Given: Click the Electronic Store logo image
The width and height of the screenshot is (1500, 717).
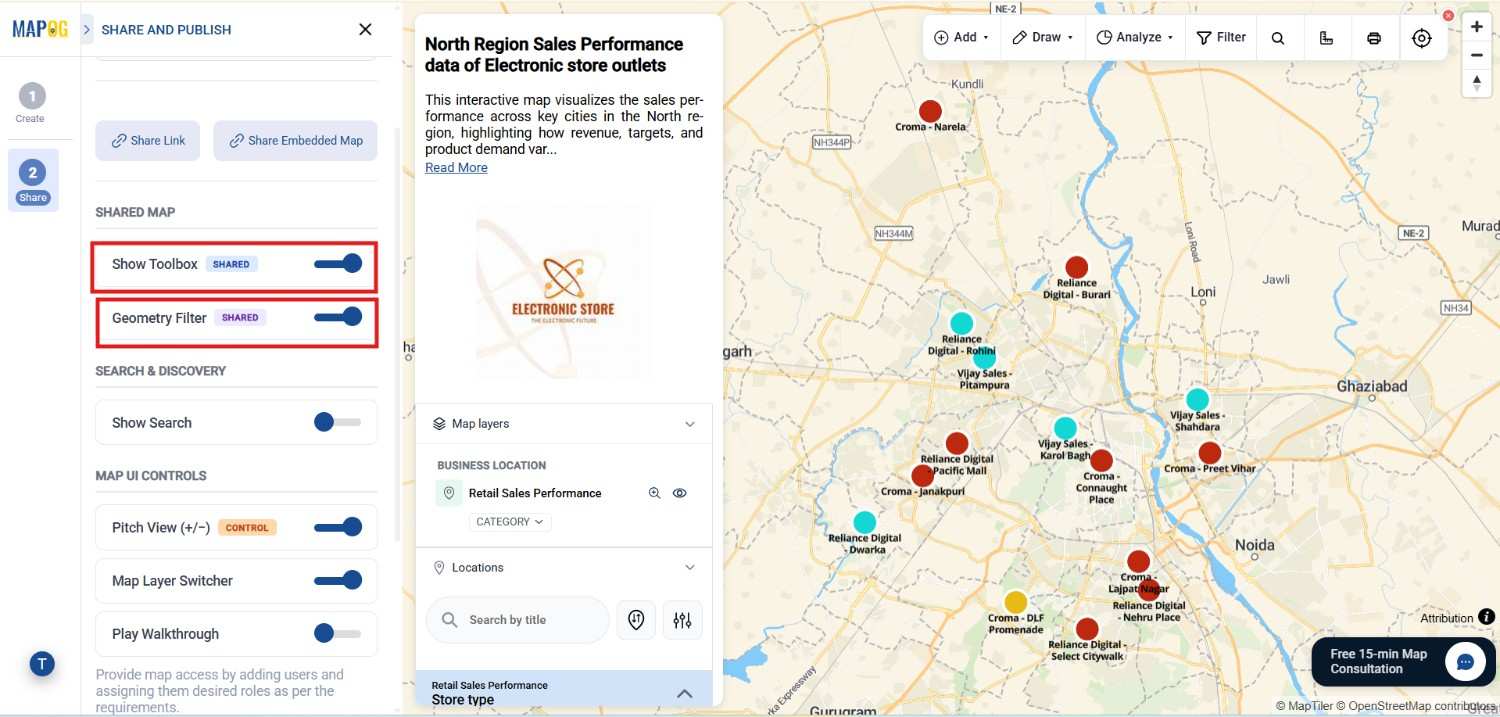Looking at the screenshot, I should [x=563, y=292].
